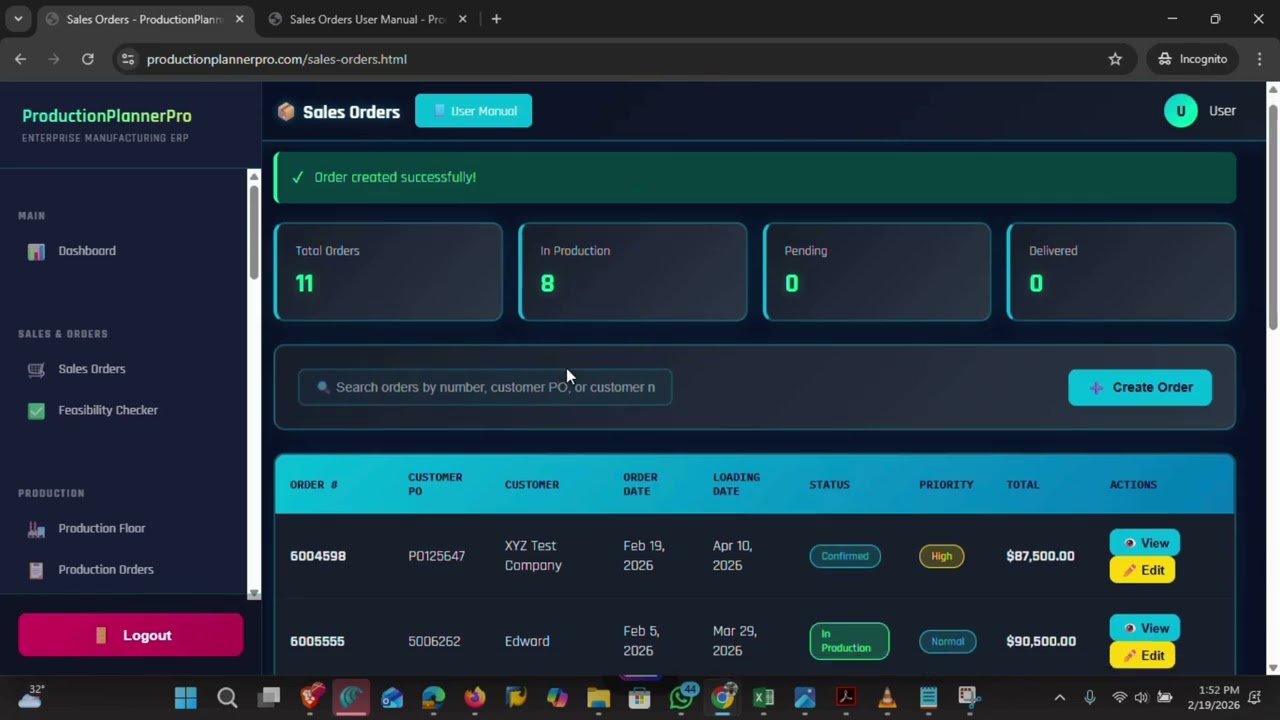Open the tab search dropdown arrow

pyautogui.click(x=18, y=19)
